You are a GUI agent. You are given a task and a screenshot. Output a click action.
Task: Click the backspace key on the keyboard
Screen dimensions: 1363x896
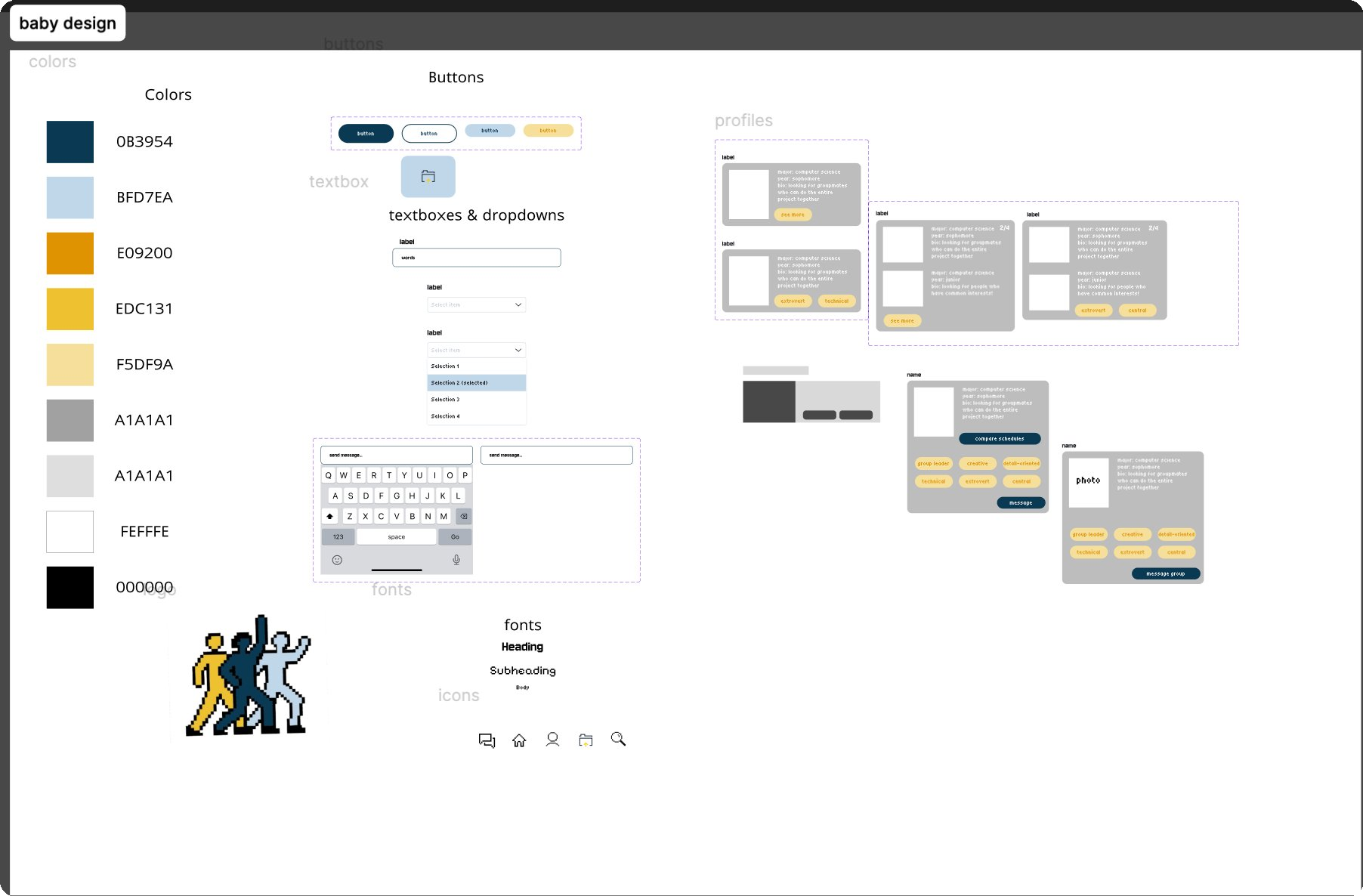pyautogui.click(x=464, y=516)
